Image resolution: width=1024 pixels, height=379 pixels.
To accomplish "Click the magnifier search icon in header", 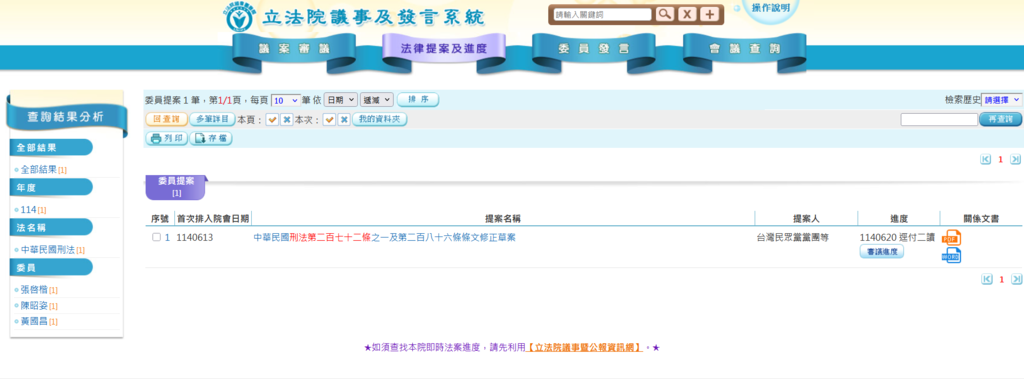I will click(664, 14).
